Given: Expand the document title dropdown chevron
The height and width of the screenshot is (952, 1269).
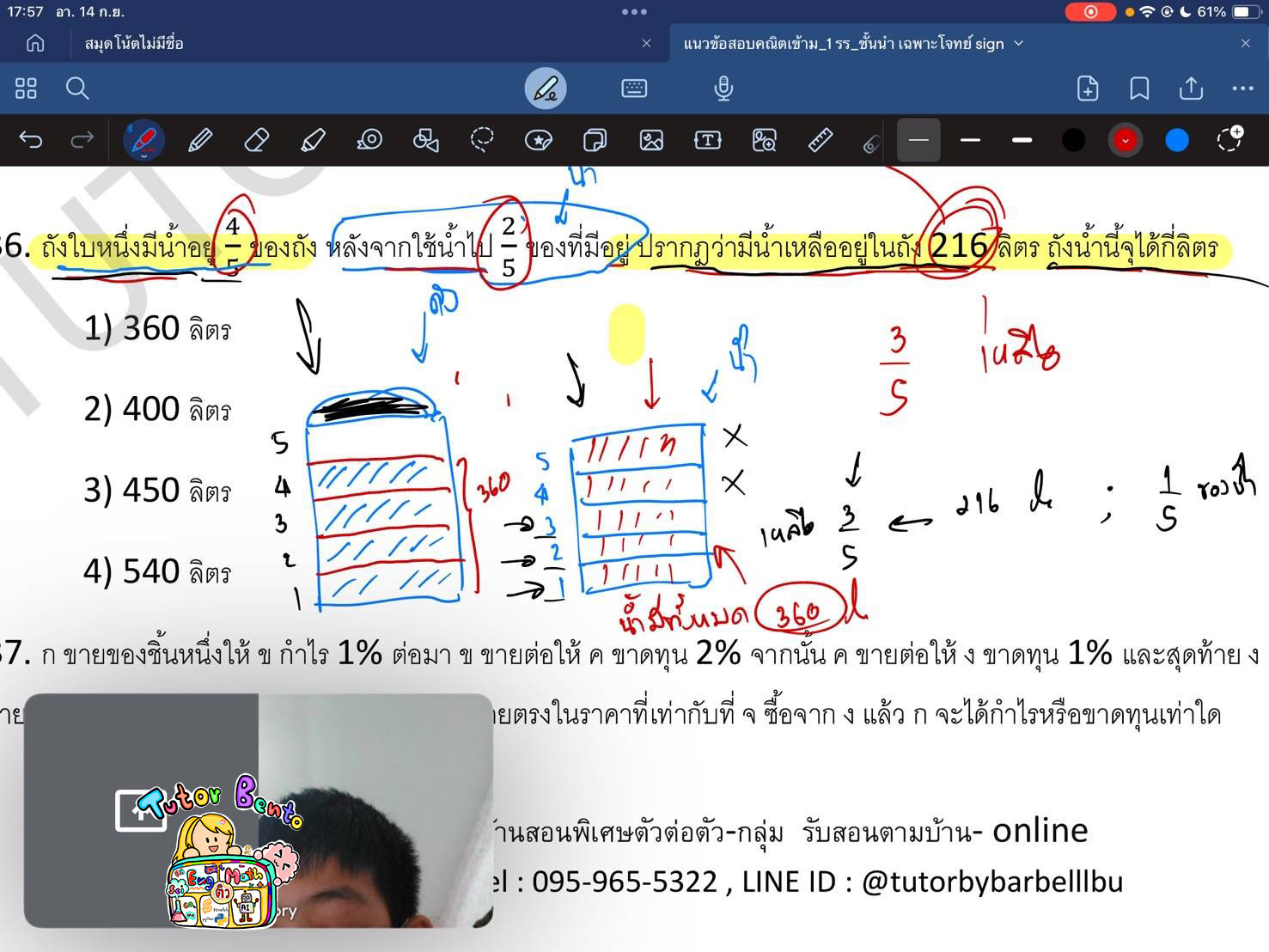Looking at the screenshot, I should (x=1019, y=43).
